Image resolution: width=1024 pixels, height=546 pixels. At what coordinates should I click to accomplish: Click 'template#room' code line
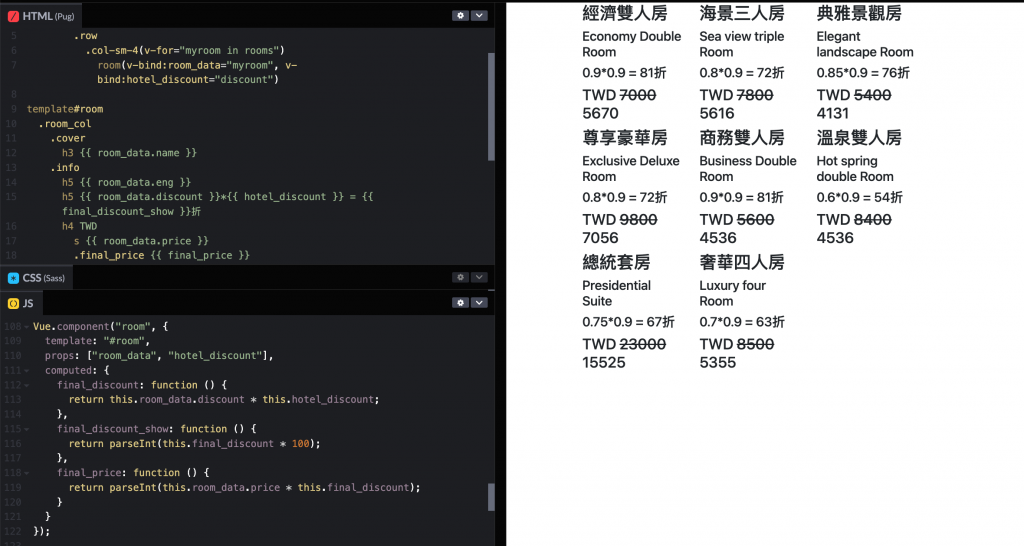point(65,109)
